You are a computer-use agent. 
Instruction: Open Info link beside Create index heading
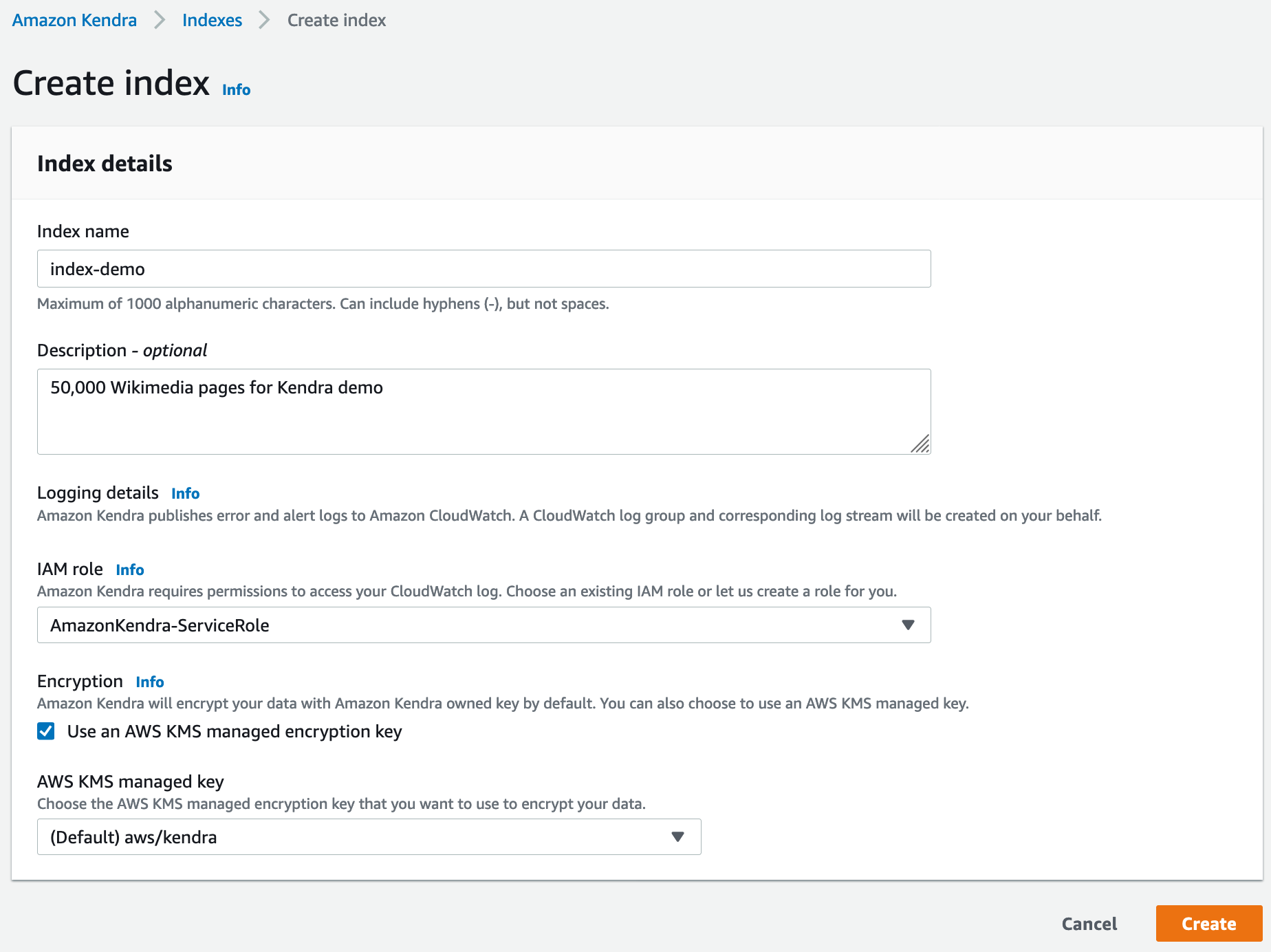point(236,89)
